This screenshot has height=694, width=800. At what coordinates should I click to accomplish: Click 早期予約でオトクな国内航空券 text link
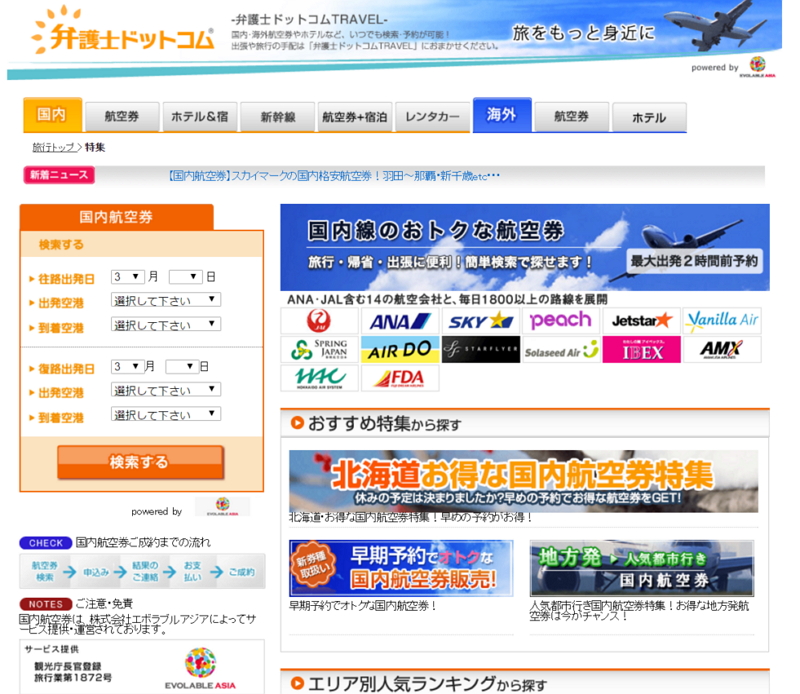(363, 606)
